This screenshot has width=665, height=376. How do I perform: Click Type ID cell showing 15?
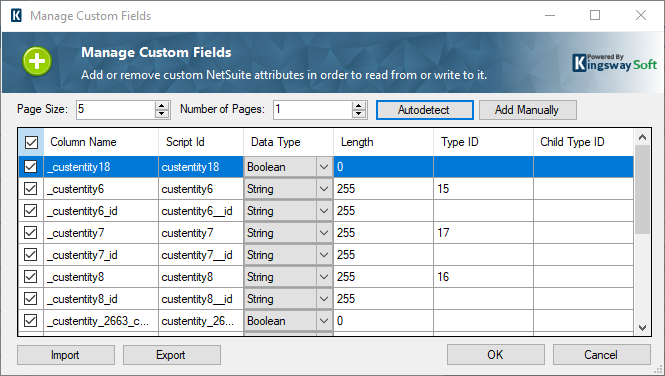tap(483, 189)
